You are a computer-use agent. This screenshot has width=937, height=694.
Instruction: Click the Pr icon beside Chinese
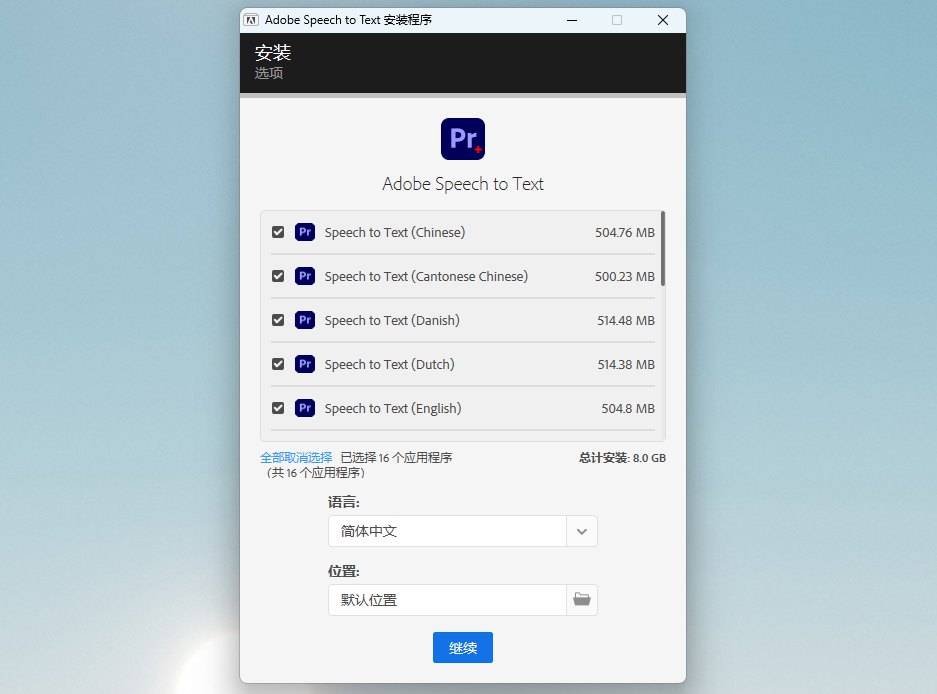tap(305, 232)
